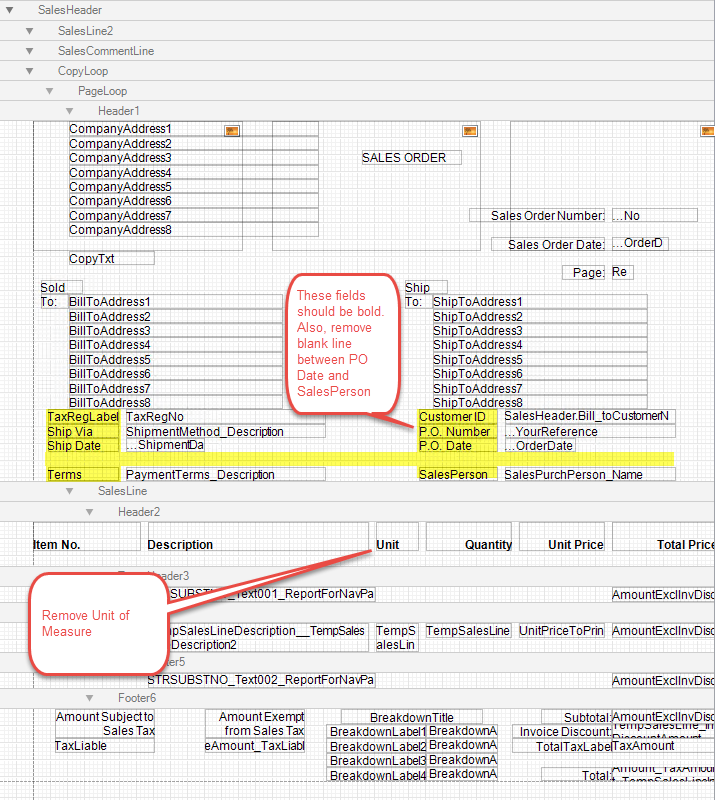Image resolution: width=715 pixels, height=800 pixels.
Task: Select the Item No. column header
Action: coord(86,537)
